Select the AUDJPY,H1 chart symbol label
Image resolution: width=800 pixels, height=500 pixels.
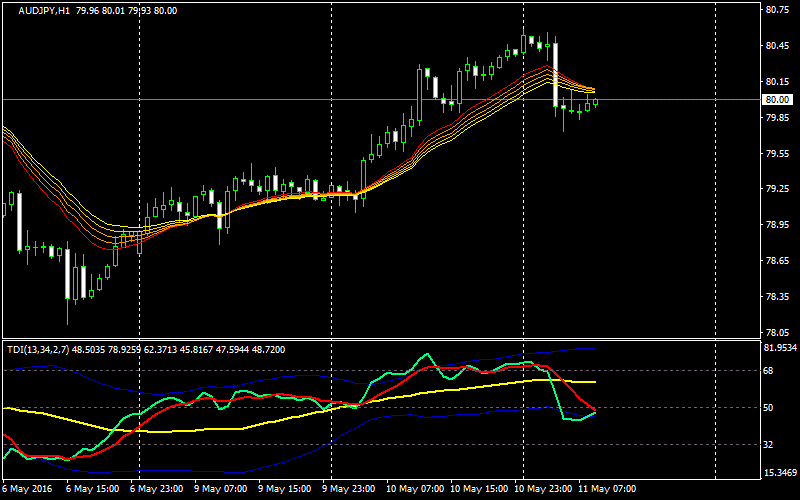[44, 10]
